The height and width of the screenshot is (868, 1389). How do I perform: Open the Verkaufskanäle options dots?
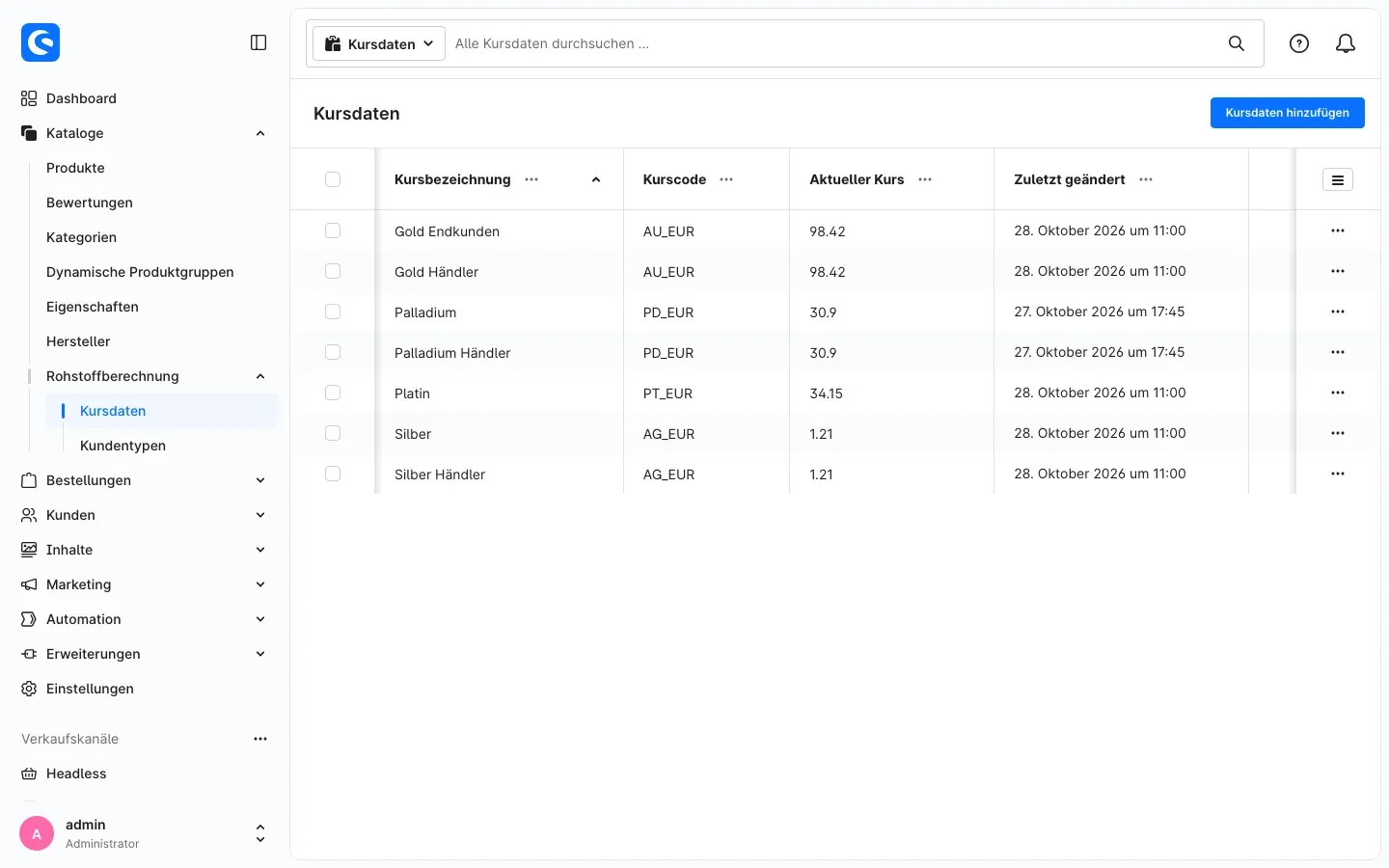(260, 739)
